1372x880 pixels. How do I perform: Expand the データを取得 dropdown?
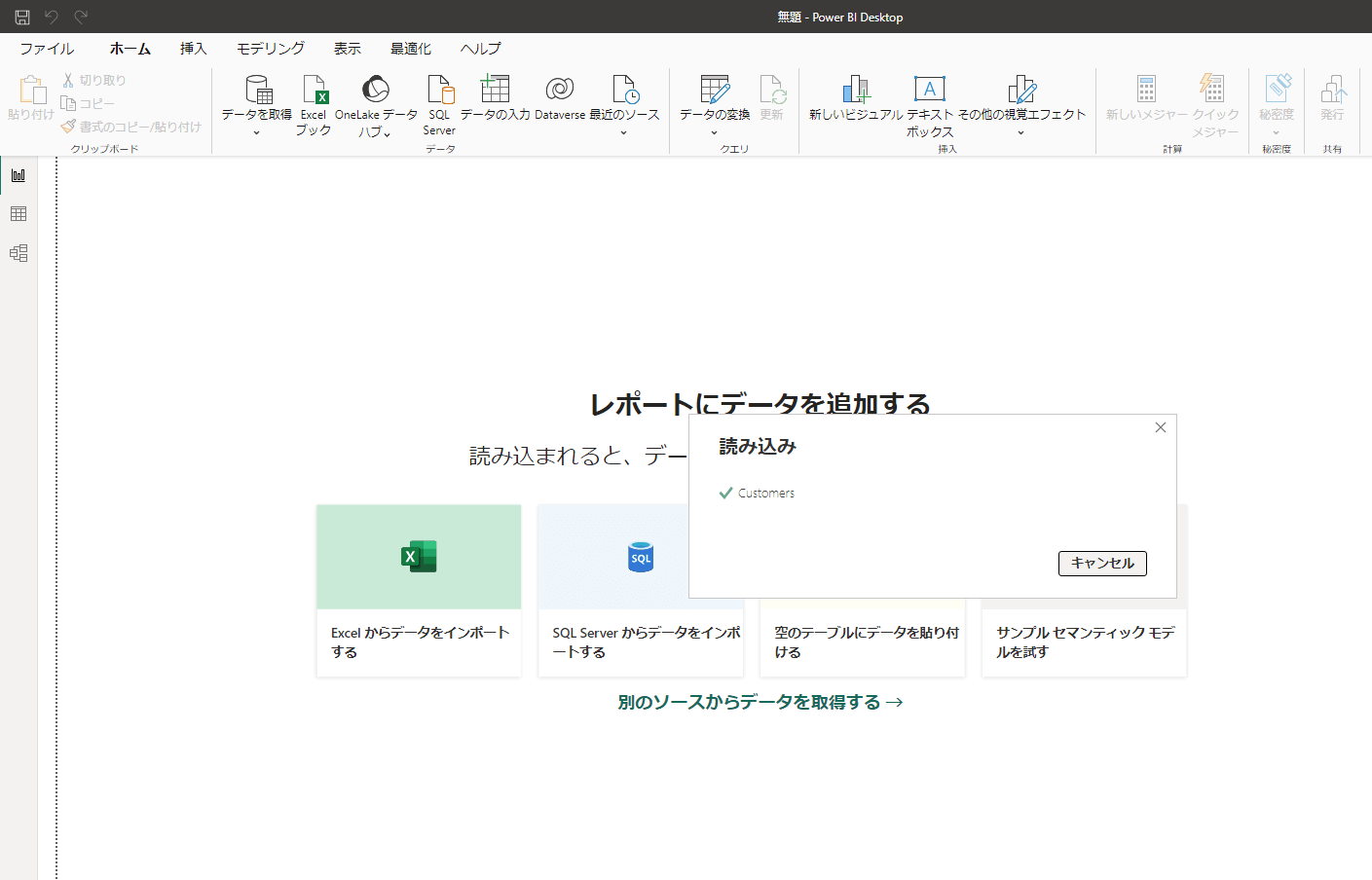(256, 132)
